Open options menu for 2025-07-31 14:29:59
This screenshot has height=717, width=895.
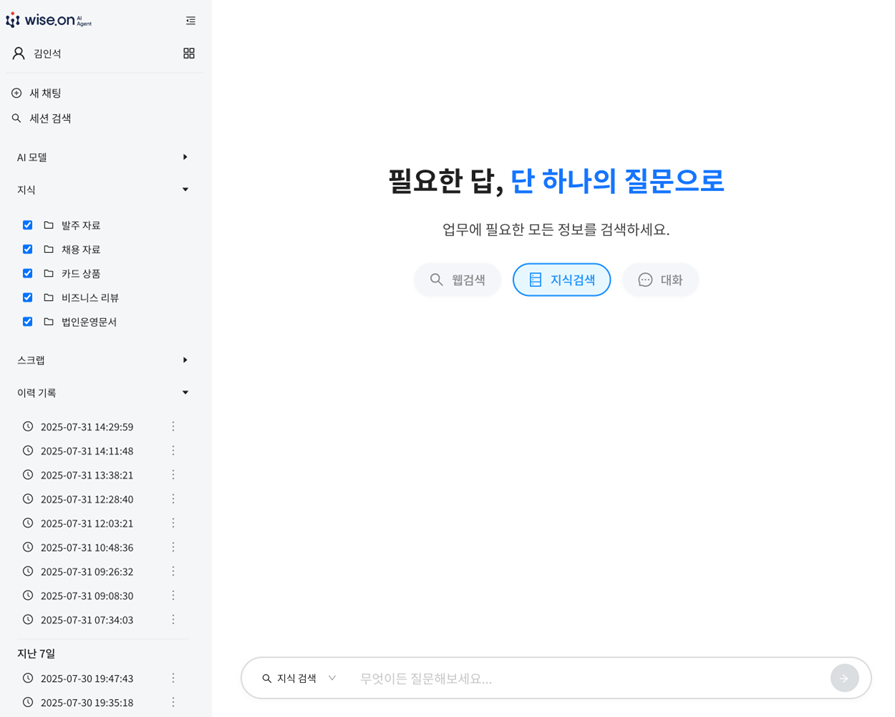(x=173, y=427)
